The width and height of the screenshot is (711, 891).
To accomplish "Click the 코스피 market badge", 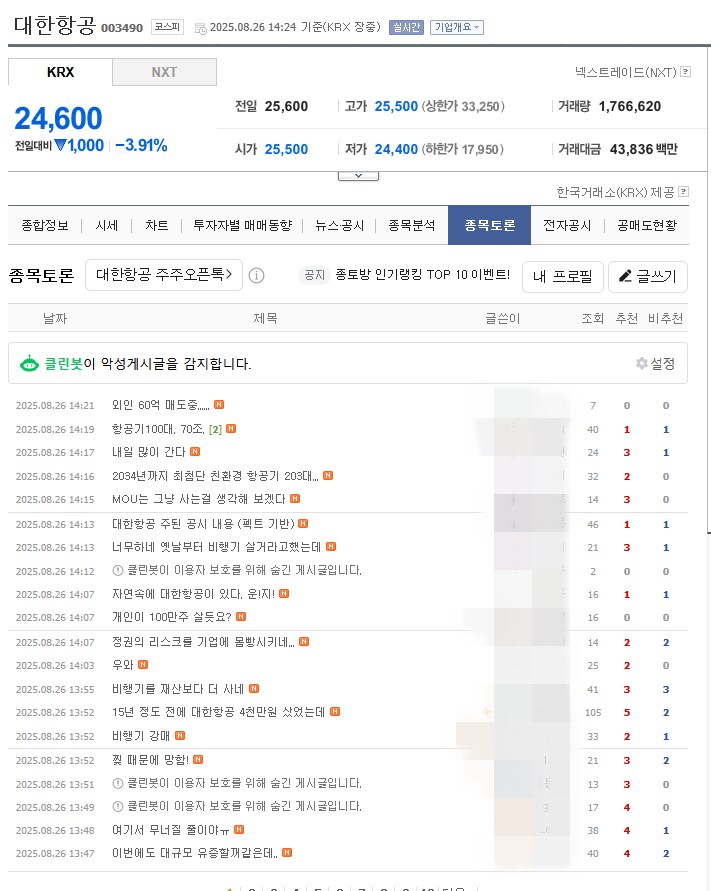I will tap(167, 27).
